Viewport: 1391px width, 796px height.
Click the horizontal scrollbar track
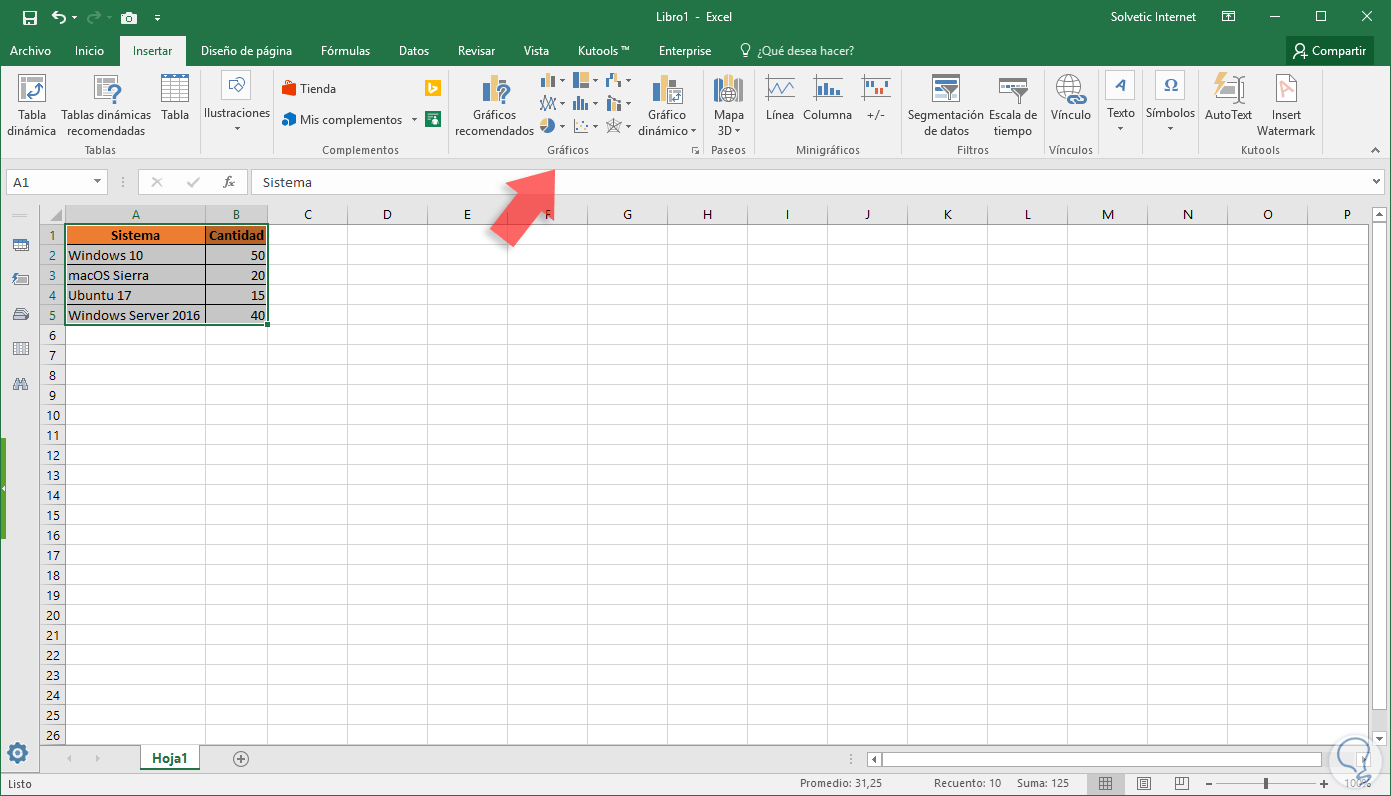[x=1101, y=759]
